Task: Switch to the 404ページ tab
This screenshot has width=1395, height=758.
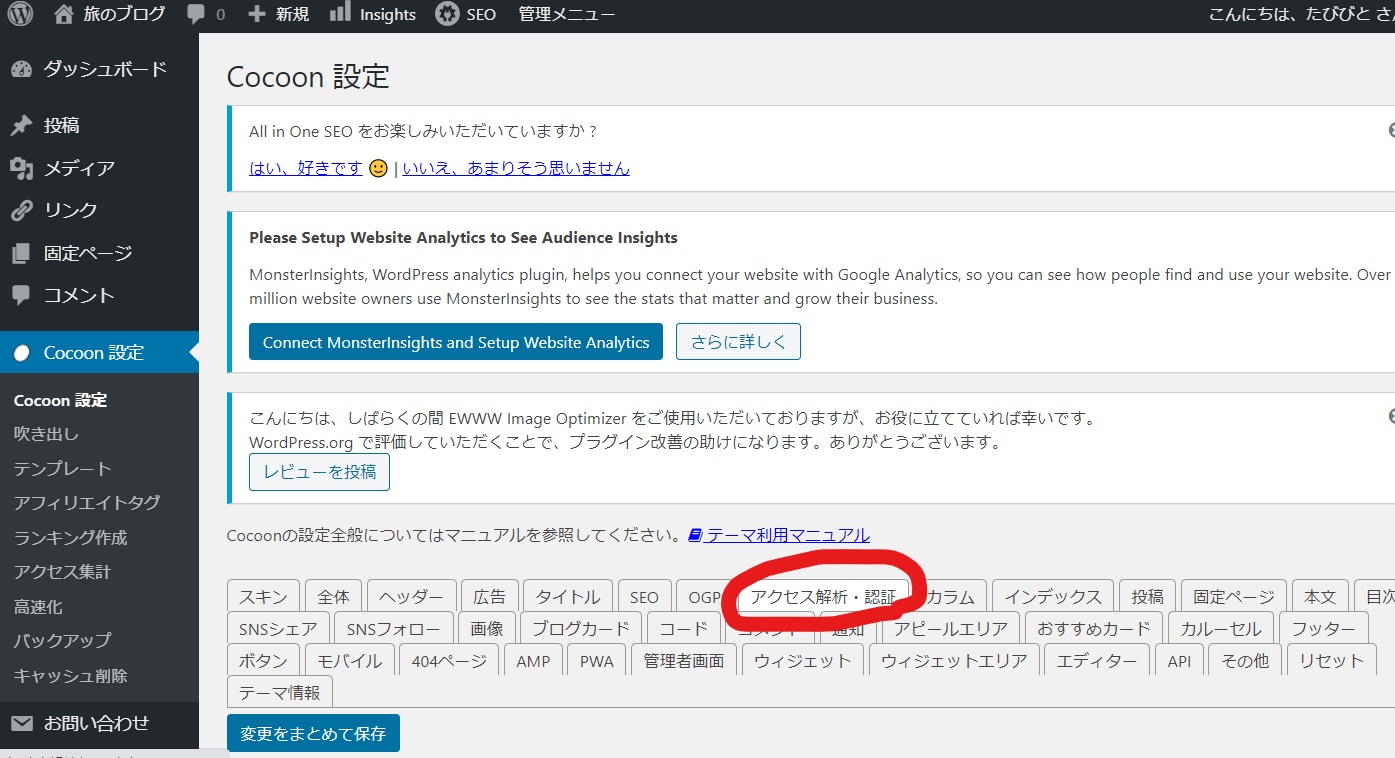Action: tap(449, 661)
